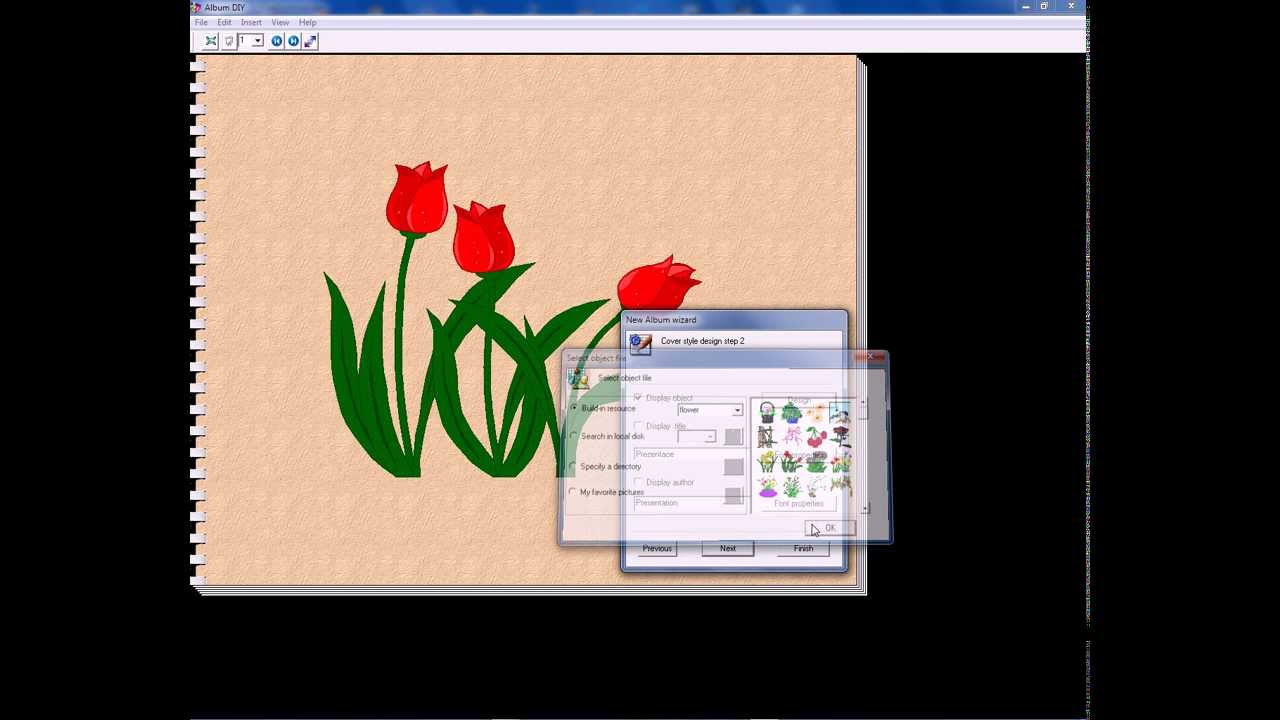The height and width of the screenshot is (720, 1280).
Task: Go to next page with blue arrow icon
Action: (x=293, y=41)
